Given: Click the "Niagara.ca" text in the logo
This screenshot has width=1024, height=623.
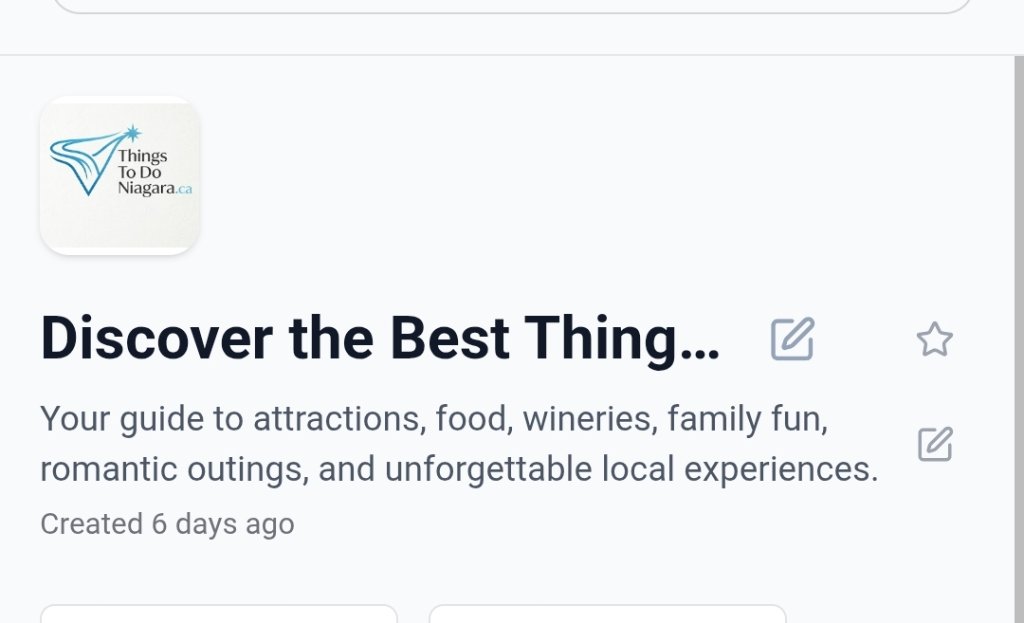Looking at the screenshot, I should pyautogui.click(x=153, y=188).
